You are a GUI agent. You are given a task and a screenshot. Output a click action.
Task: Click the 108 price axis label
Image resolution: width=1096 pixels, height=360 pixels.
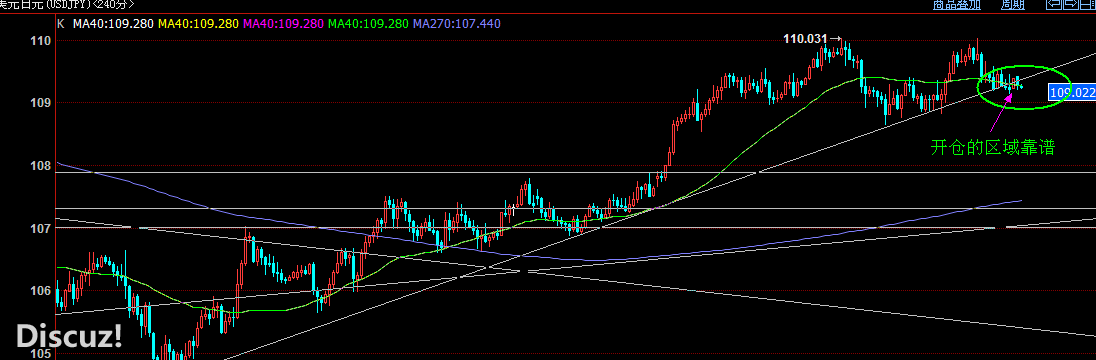[41, 166]
